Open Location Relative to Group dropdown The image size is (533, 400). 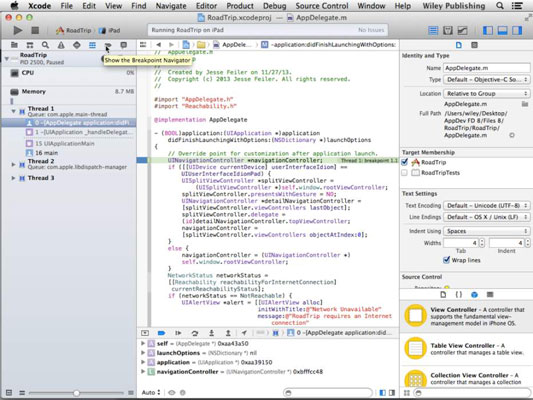486,93
